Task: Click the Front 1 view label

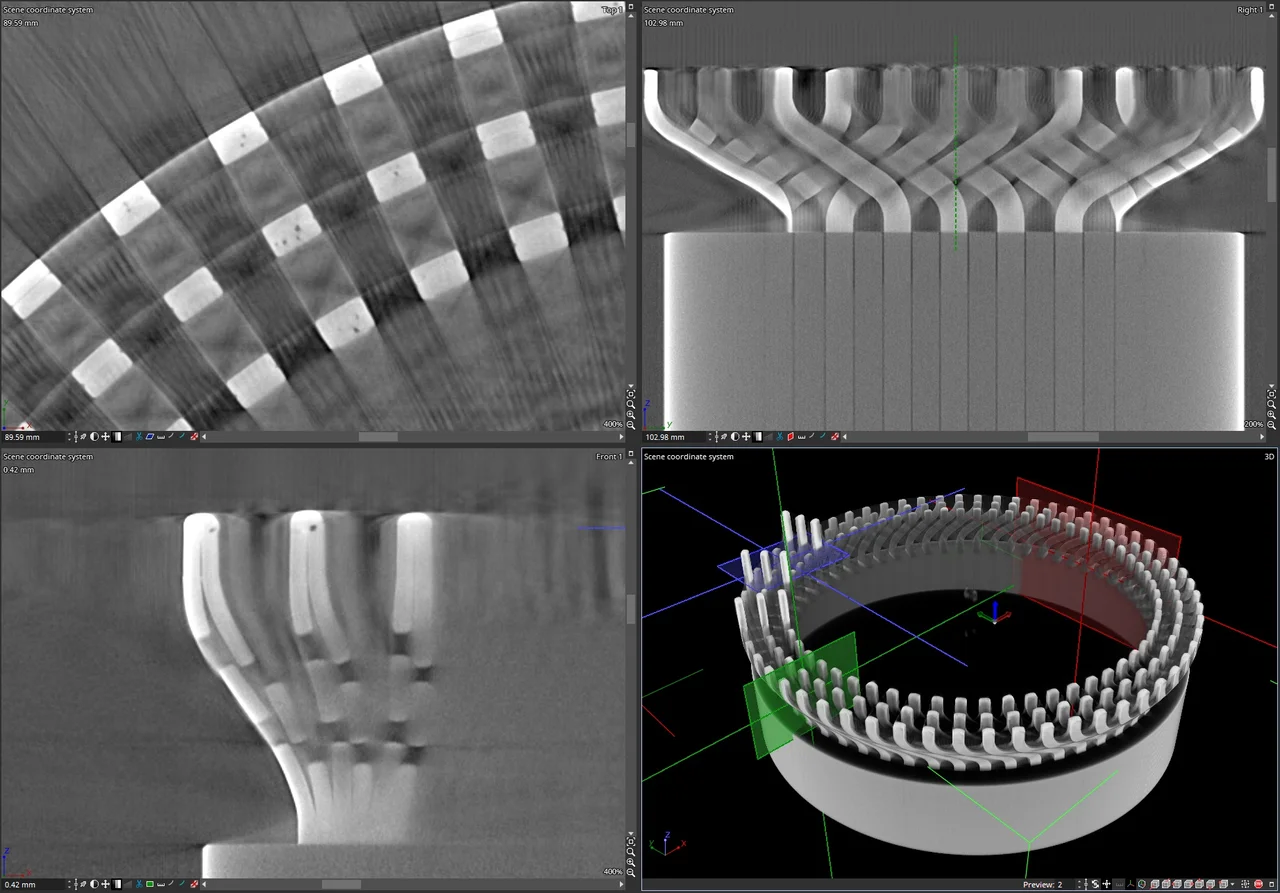Action: (x=608, y=457)
